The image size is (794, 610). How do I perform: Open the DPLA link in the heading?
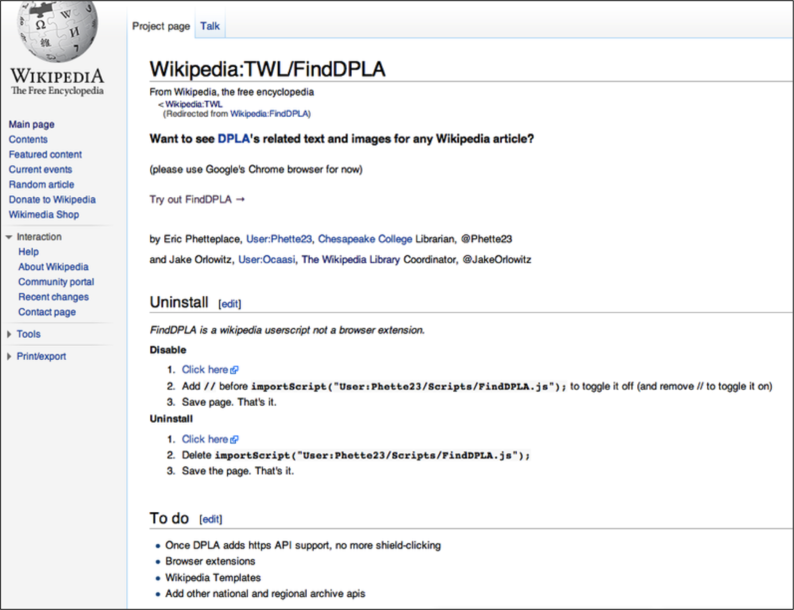click(x=233, y=139)
